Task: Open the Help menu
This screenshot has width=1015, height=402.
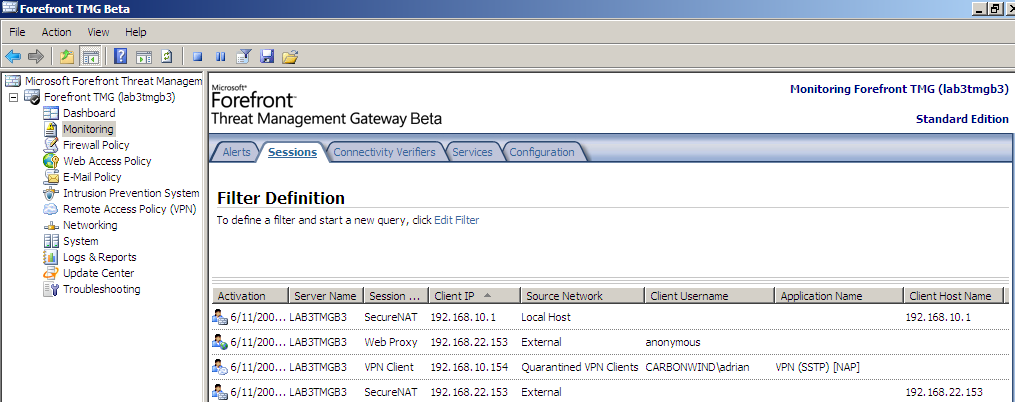Action: point(136,32)
